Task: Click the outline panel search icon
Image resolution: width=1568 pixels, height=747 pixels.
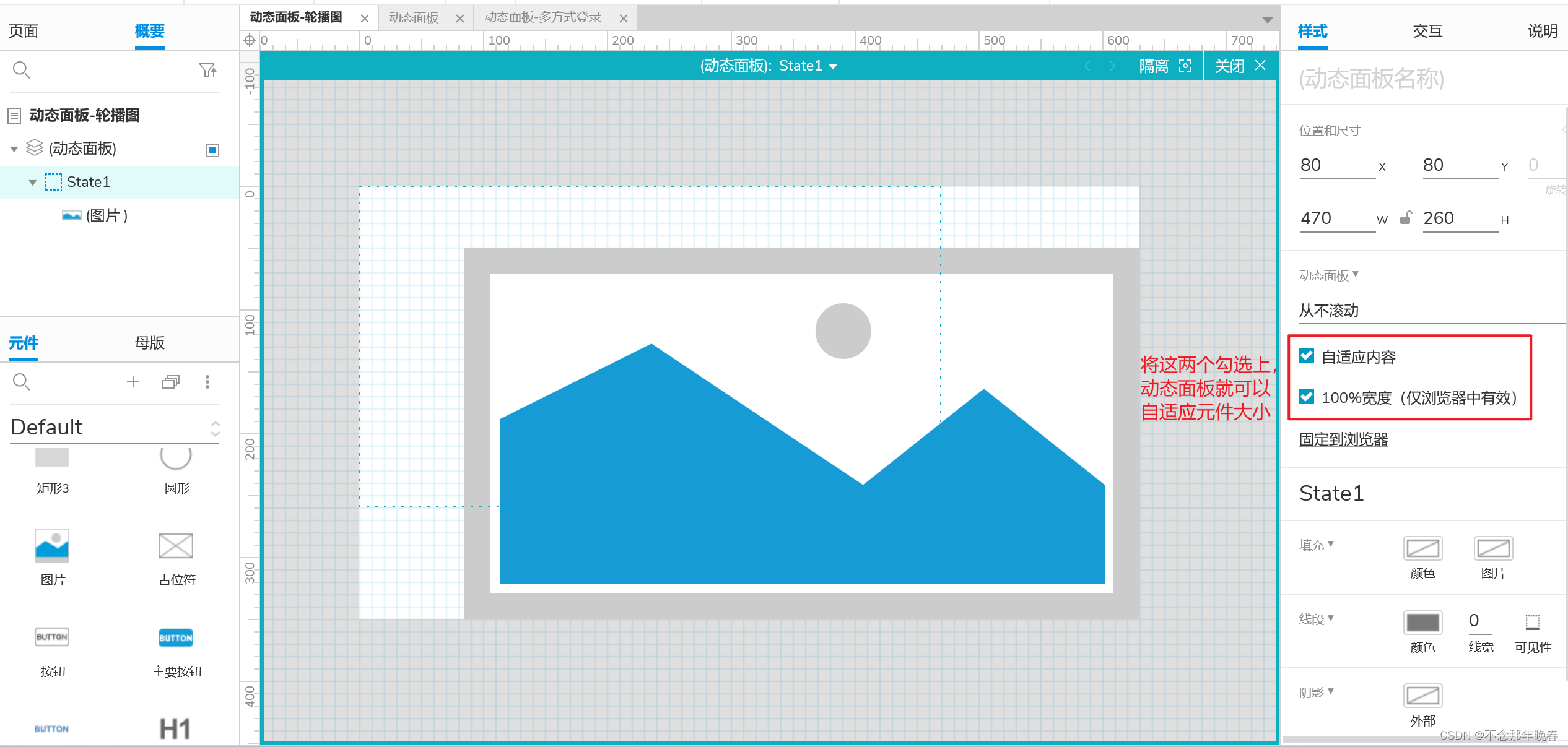Action: click(21, 70)
